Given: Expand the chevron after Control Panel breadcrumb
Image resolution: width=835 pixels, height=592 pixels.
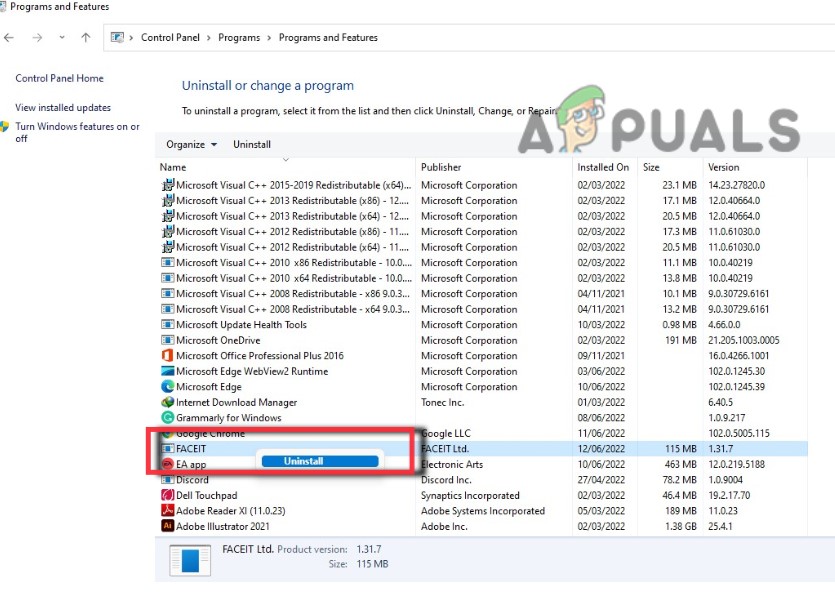Looking at the screenshot, I should 209,38.
